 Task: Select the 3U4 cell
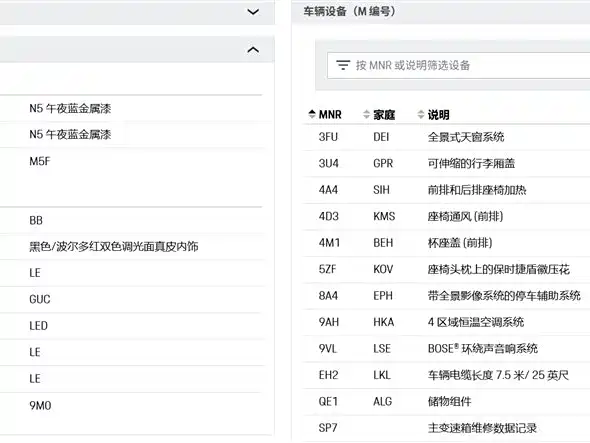pyautogui.click(x=328, y=163)
